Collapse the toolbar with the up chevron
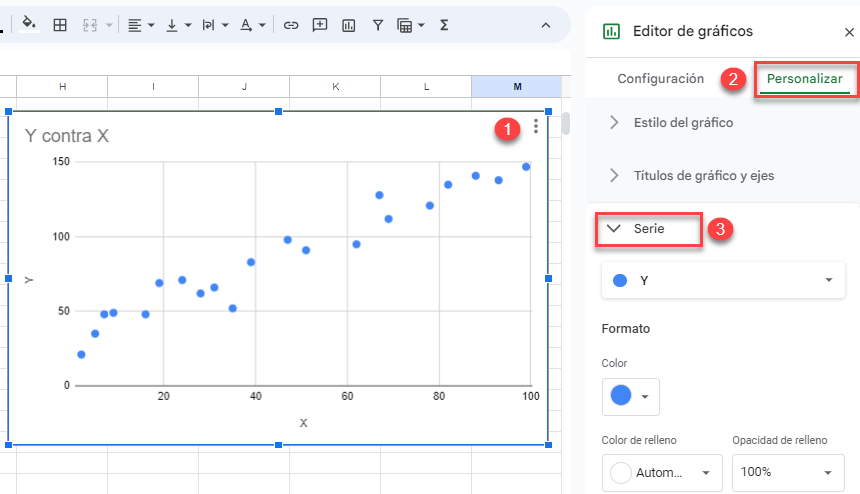The height and width of the screenshot is (494, 860). [546, 25]
